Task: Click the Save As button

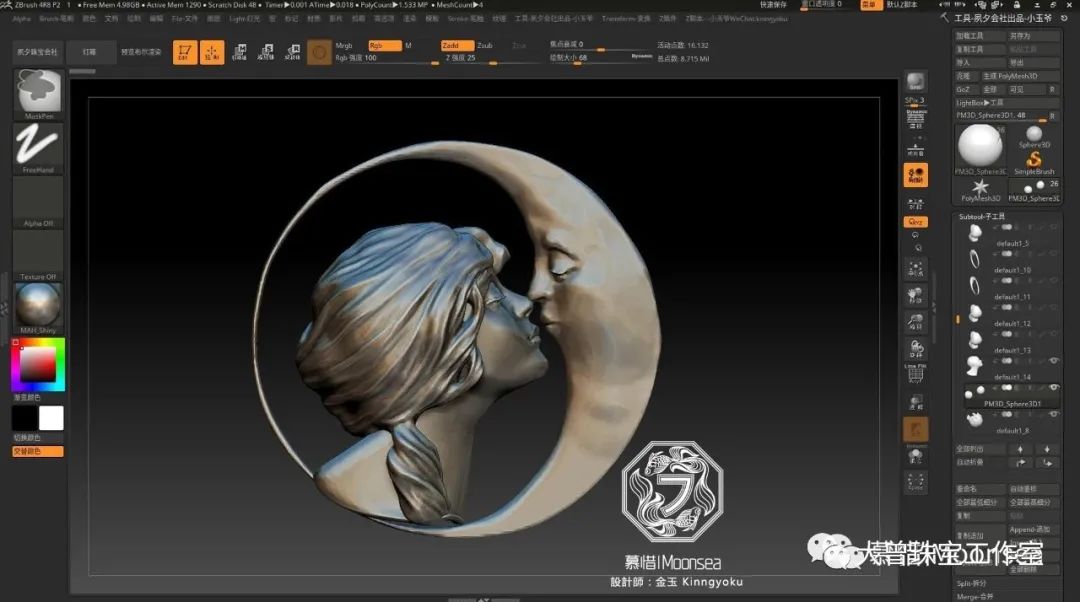Action: pyautogui.click(x=1033, y=36)
